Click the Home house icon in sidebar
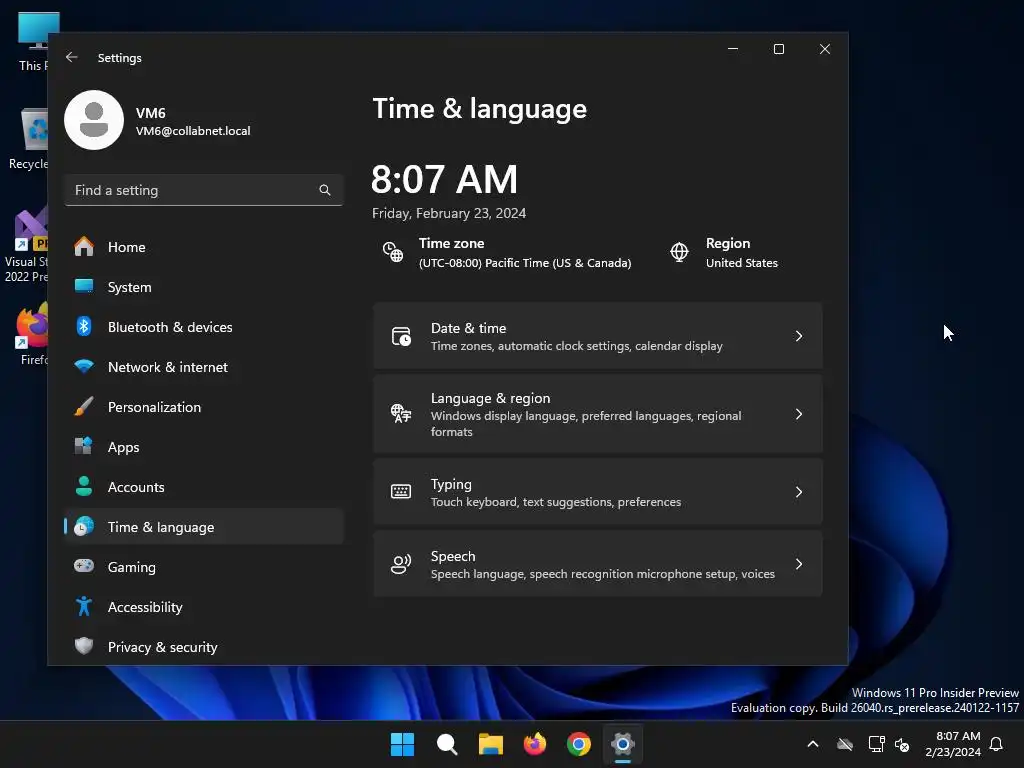The image size is (1024, 768). point(84,247)
